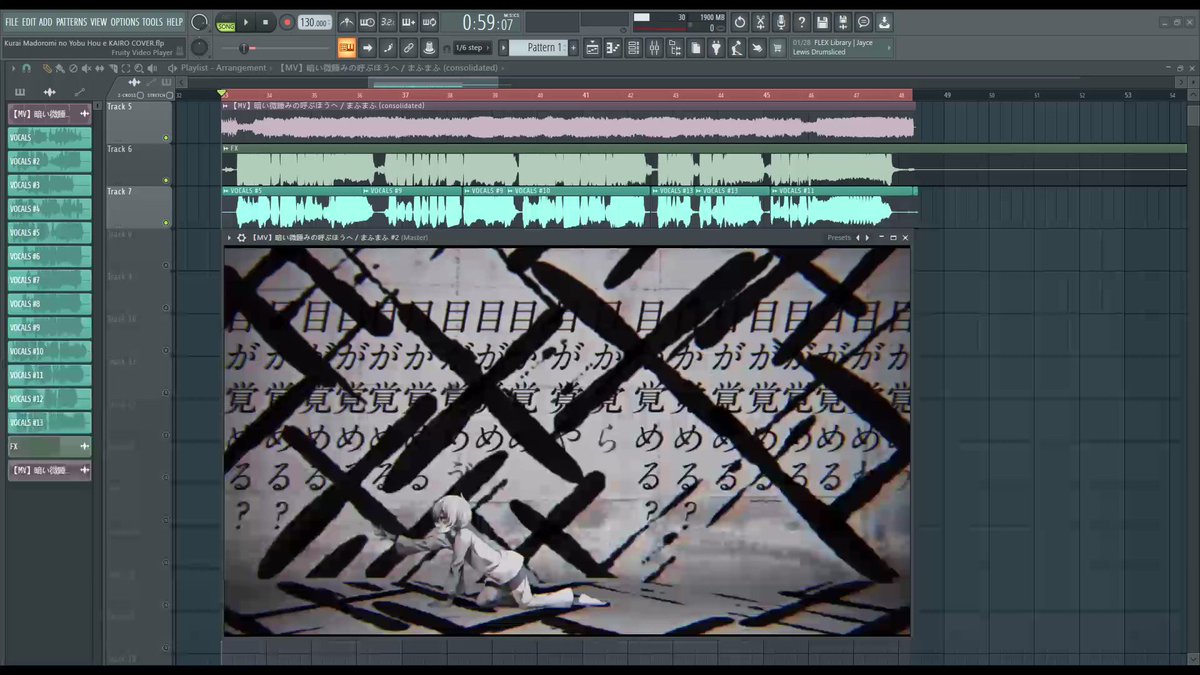
Task: Mute Track 7 using its green LED
Action: pyautogui.click(x=166, y=223)
